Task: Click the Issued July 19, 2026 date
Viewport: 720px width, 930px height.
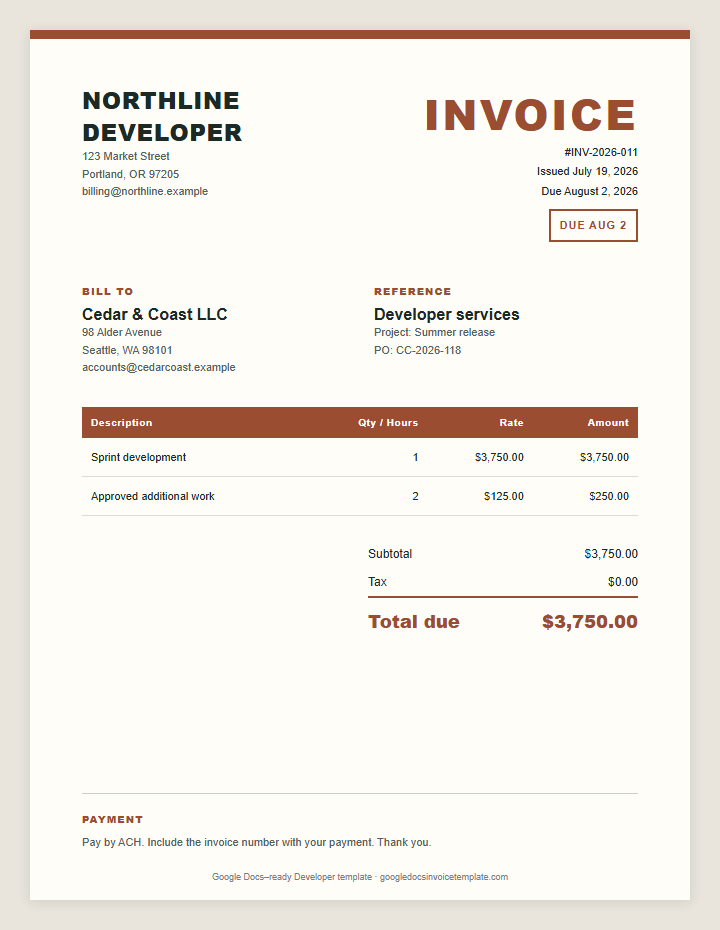Action: tap(587, 171)
